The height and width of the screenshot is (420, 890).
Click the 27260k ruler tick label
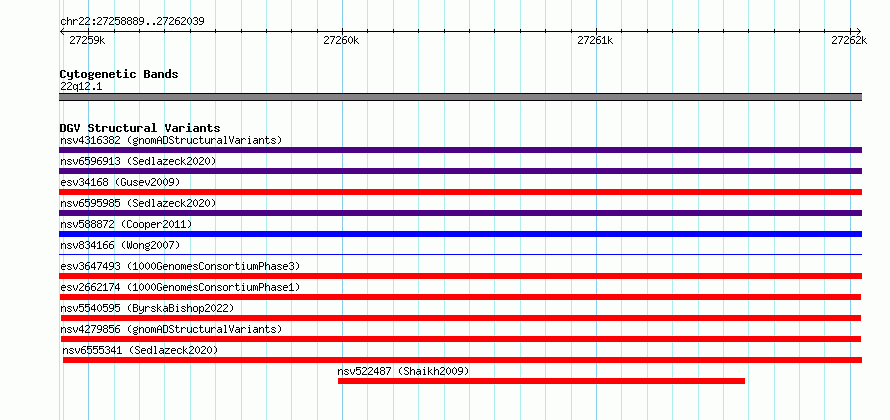[342, 40]
